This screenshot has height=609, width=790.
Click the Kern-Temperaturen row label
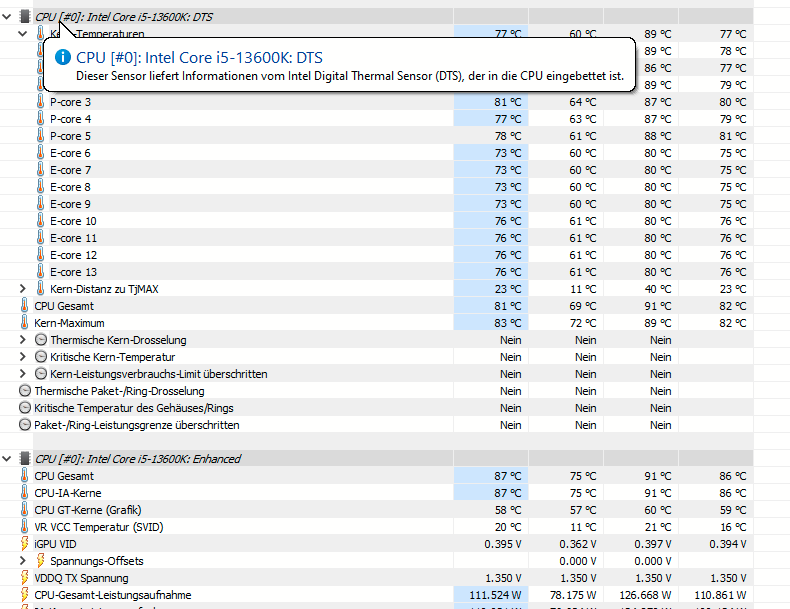[x=97, y=34]
